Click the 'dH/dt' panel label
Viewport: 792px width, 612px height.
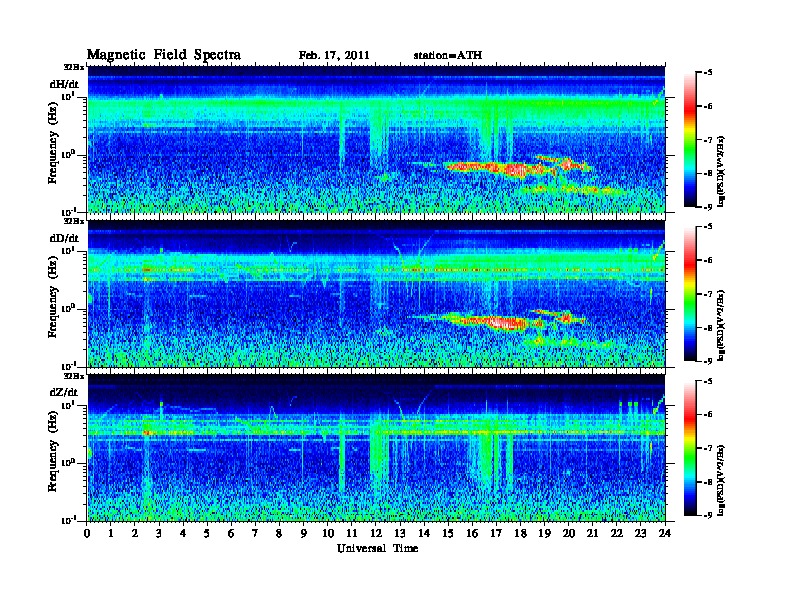64,84
